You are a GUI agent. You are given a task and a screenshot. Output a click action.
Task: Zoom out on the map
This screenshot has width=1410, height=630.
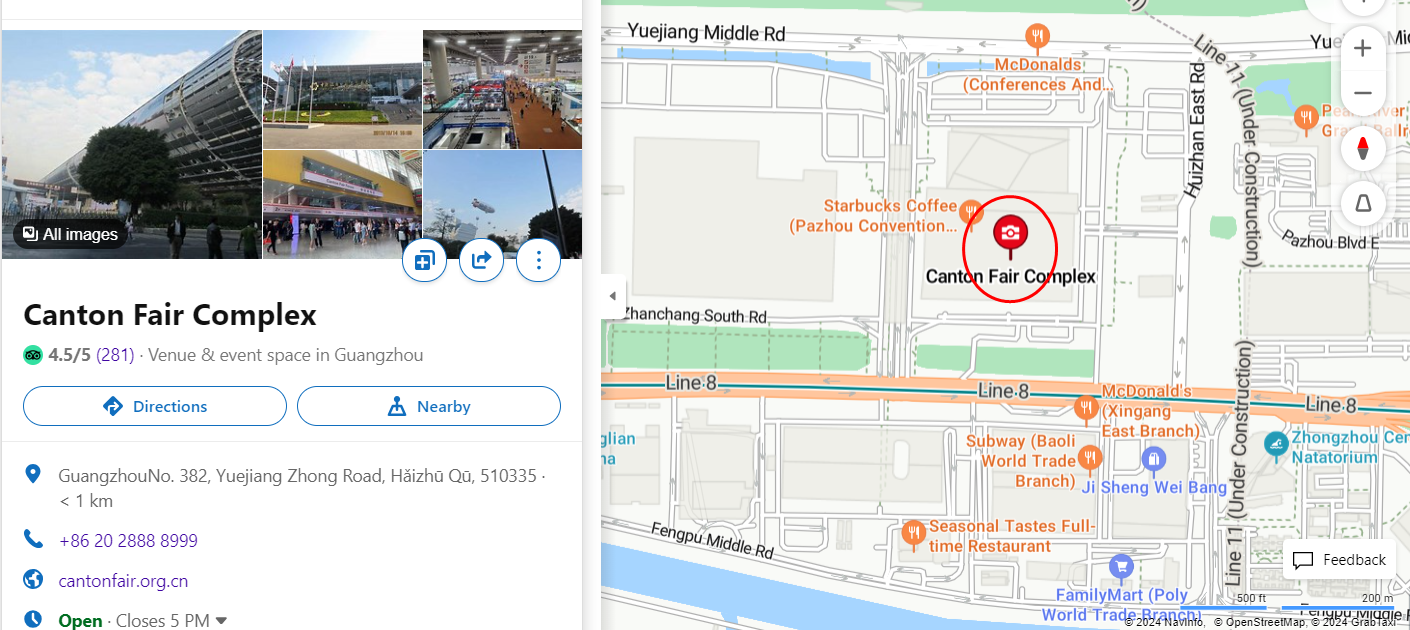click(x=1362, y=93)
